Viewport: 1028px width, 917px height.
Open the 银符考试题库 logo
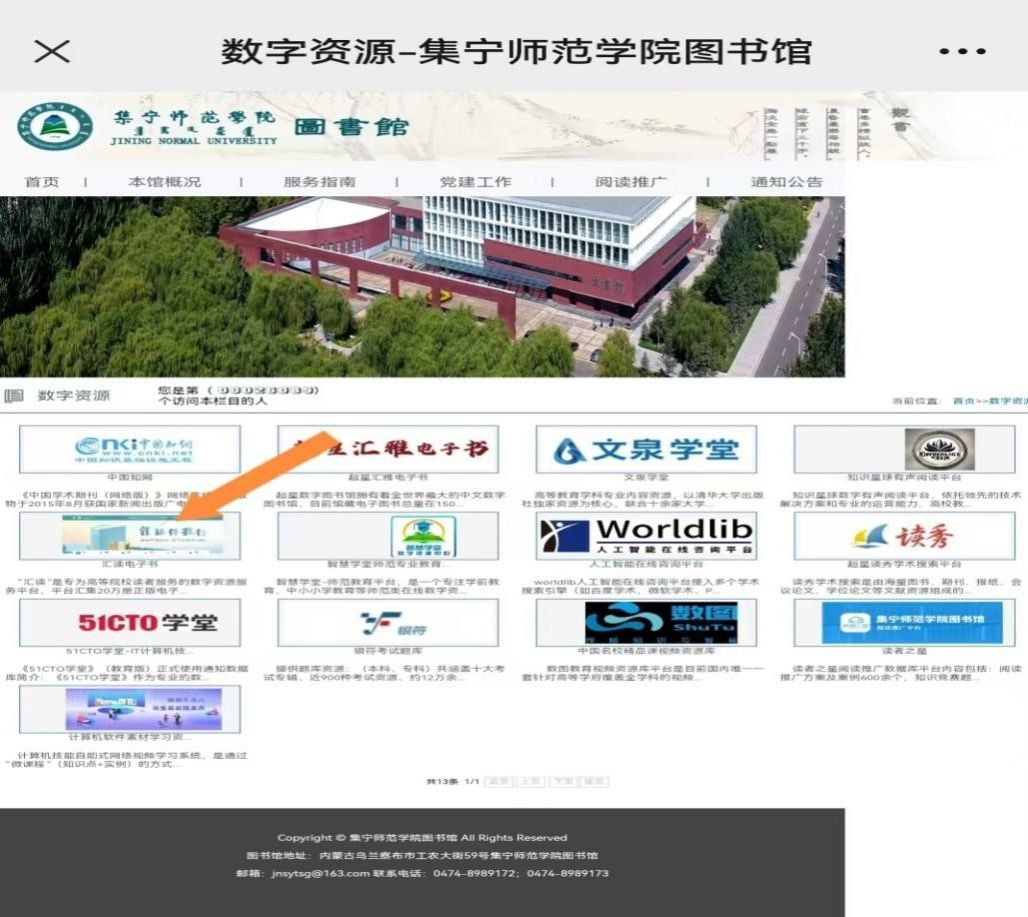click(x=387, y=623)
